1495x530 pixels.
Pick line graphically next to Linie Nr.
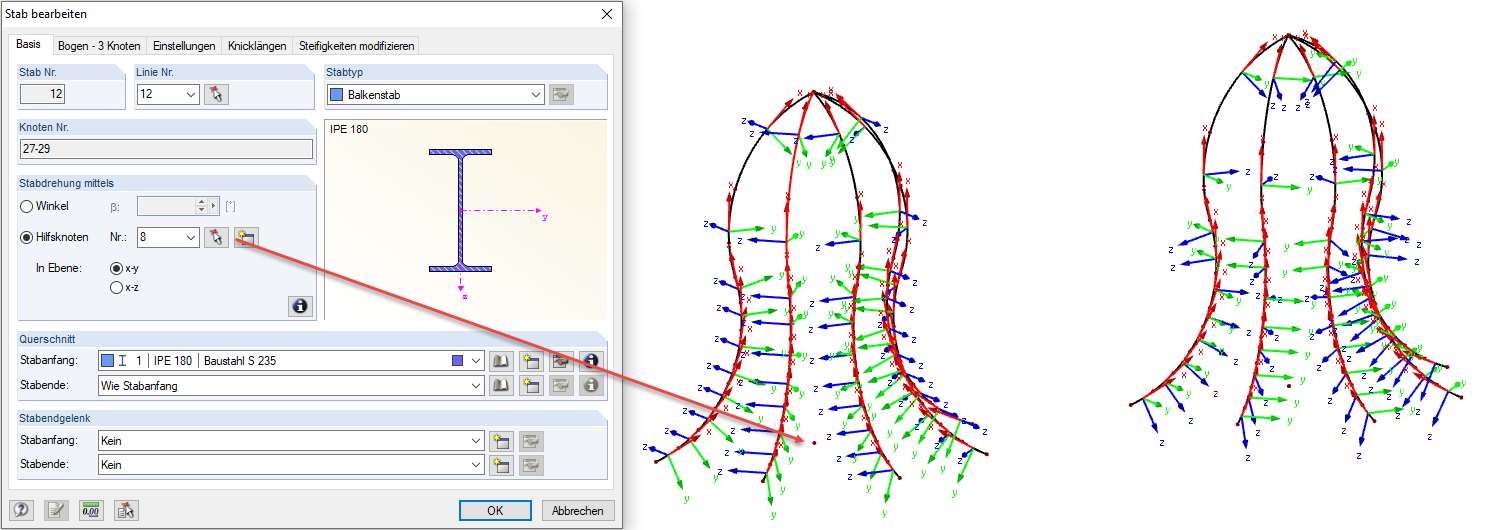pos(217,95)
